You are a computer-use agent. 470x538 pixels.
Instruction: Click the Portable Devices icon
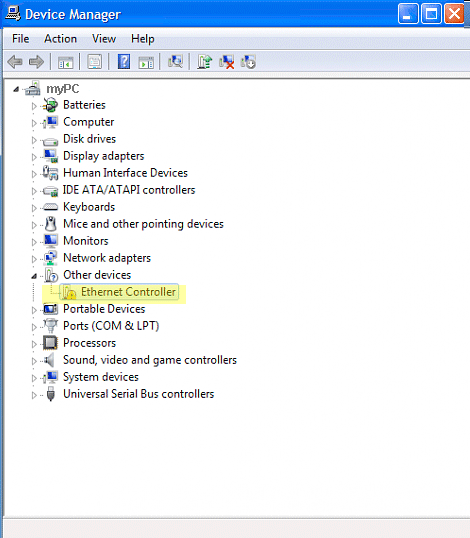51,309
